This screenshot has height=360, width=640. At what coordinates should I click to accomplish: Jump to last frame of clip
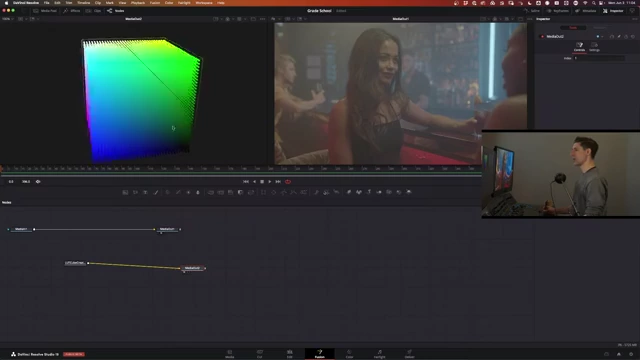278,182
